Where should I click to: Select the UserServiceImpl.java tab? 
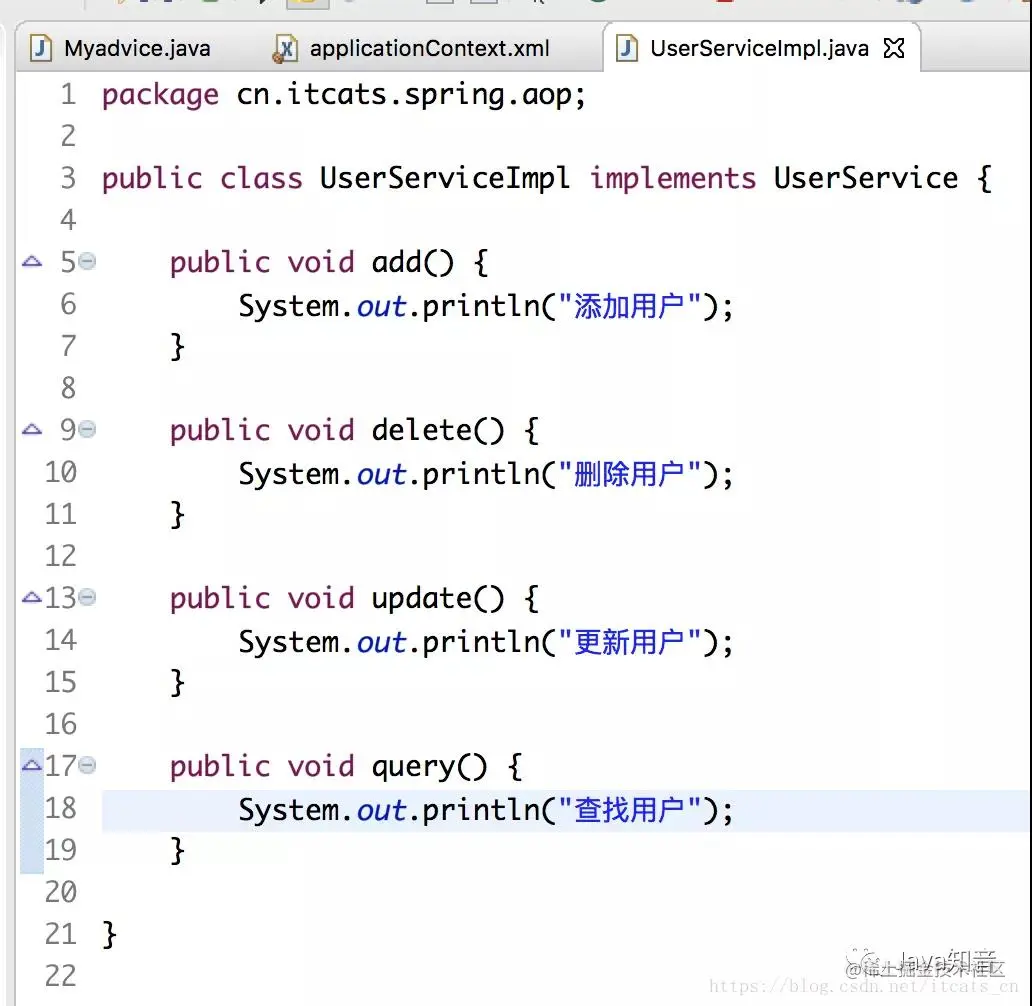pyautogui.click(x=759, y=48)
